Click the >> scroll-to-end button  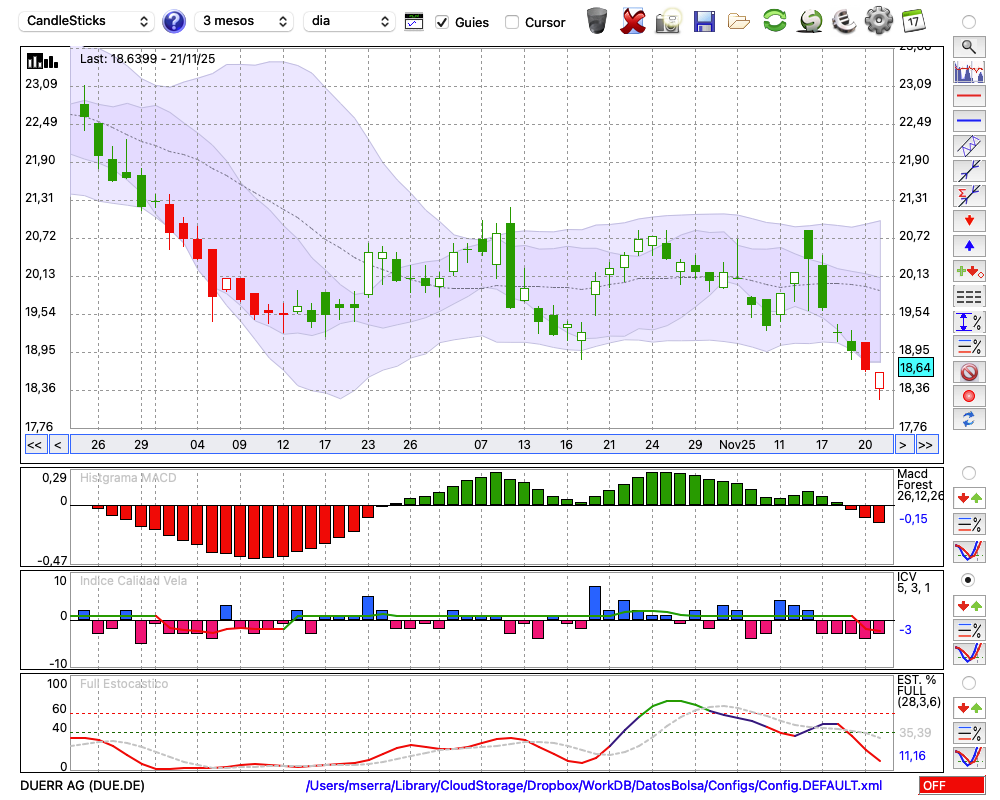click(x=926, y=445)
